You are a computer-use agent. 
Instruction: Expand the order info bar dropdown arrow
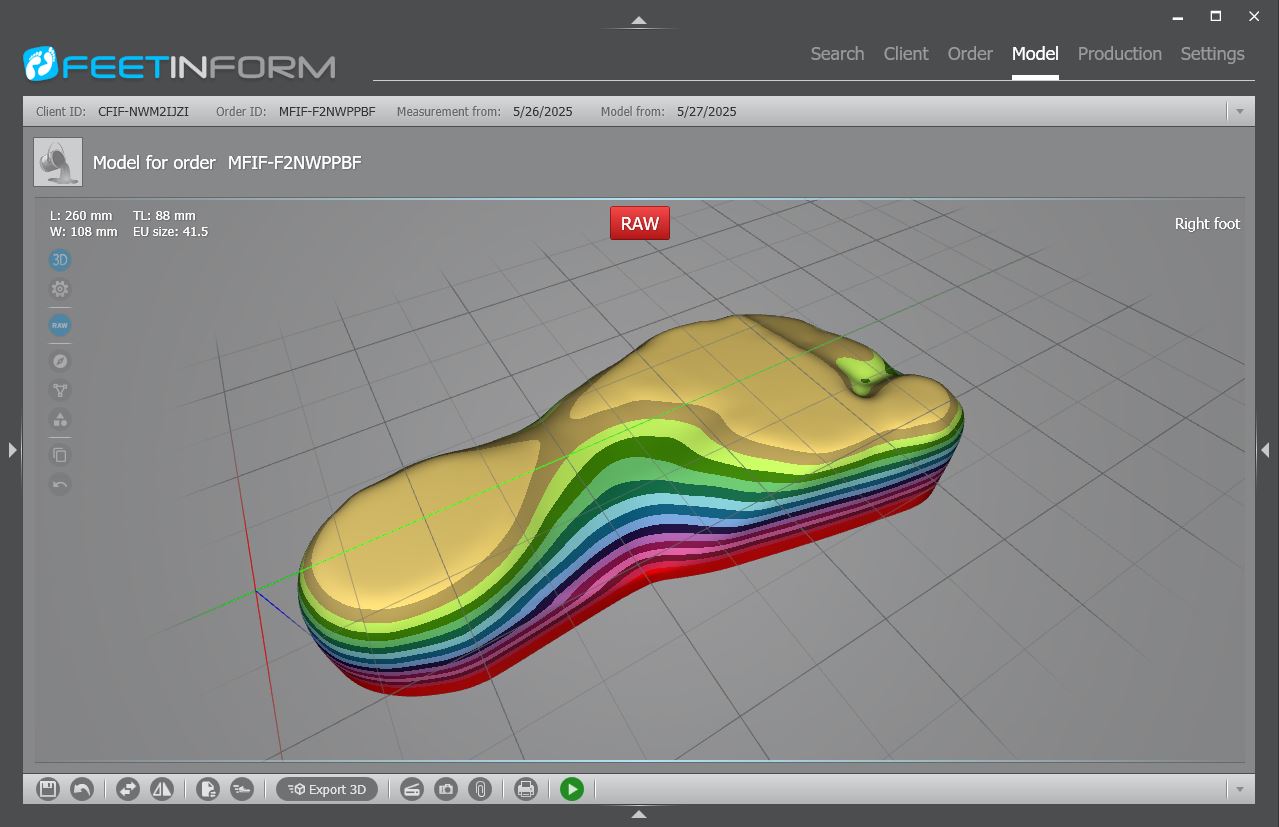tap(1239, 111)
